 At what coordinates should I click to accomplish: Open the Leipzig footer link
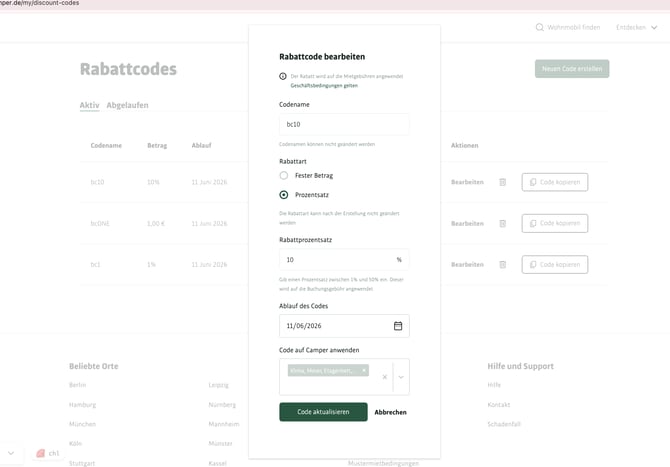[x=218, y=385]
